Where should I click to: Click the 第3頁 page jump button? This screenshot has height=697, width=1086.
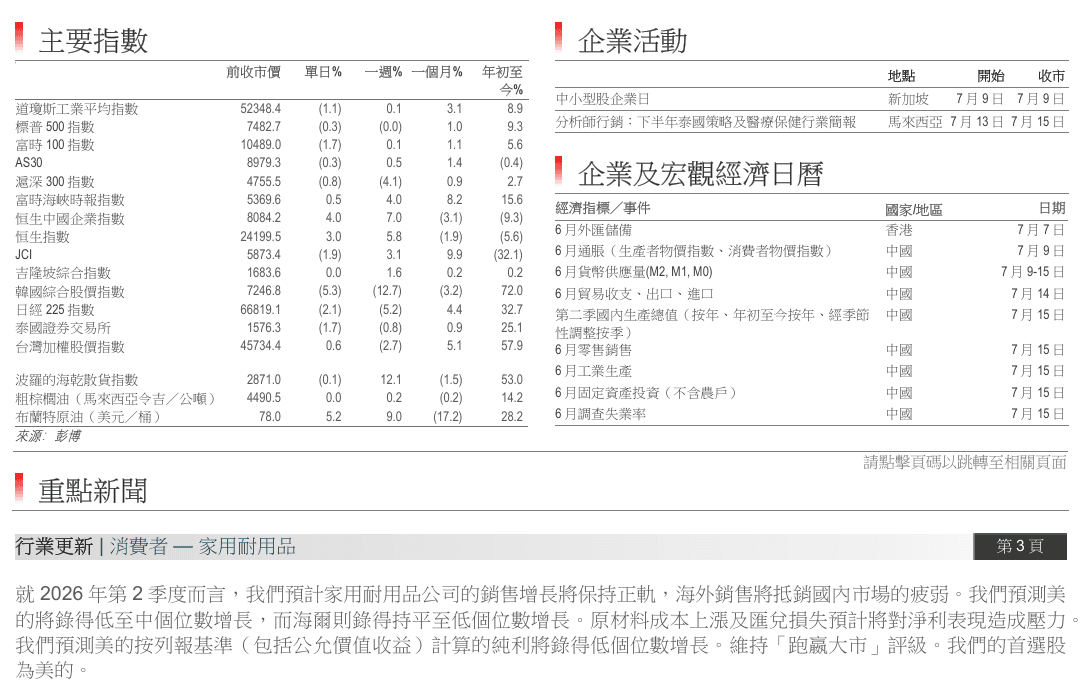[x=1020, y=547]
